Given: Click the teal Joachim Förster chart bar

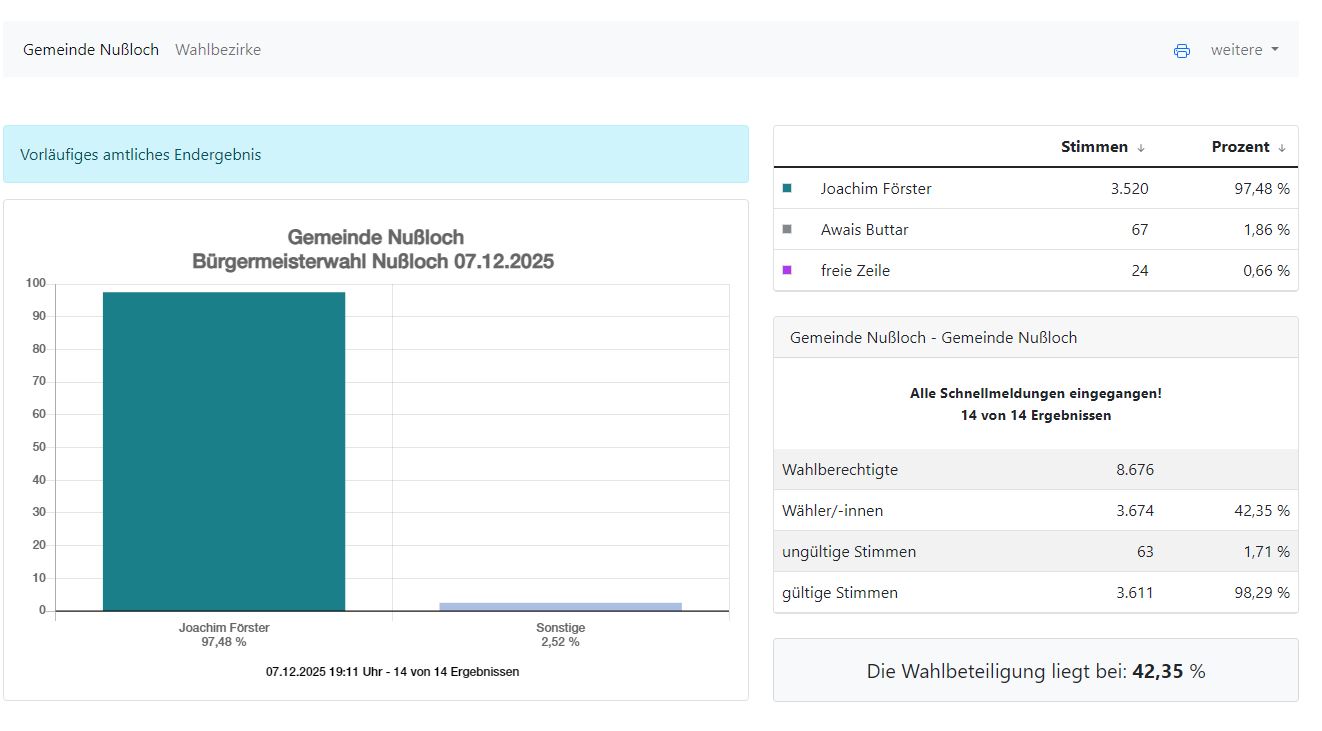Looking at the screenshot, I should click(x=224, y=450).
